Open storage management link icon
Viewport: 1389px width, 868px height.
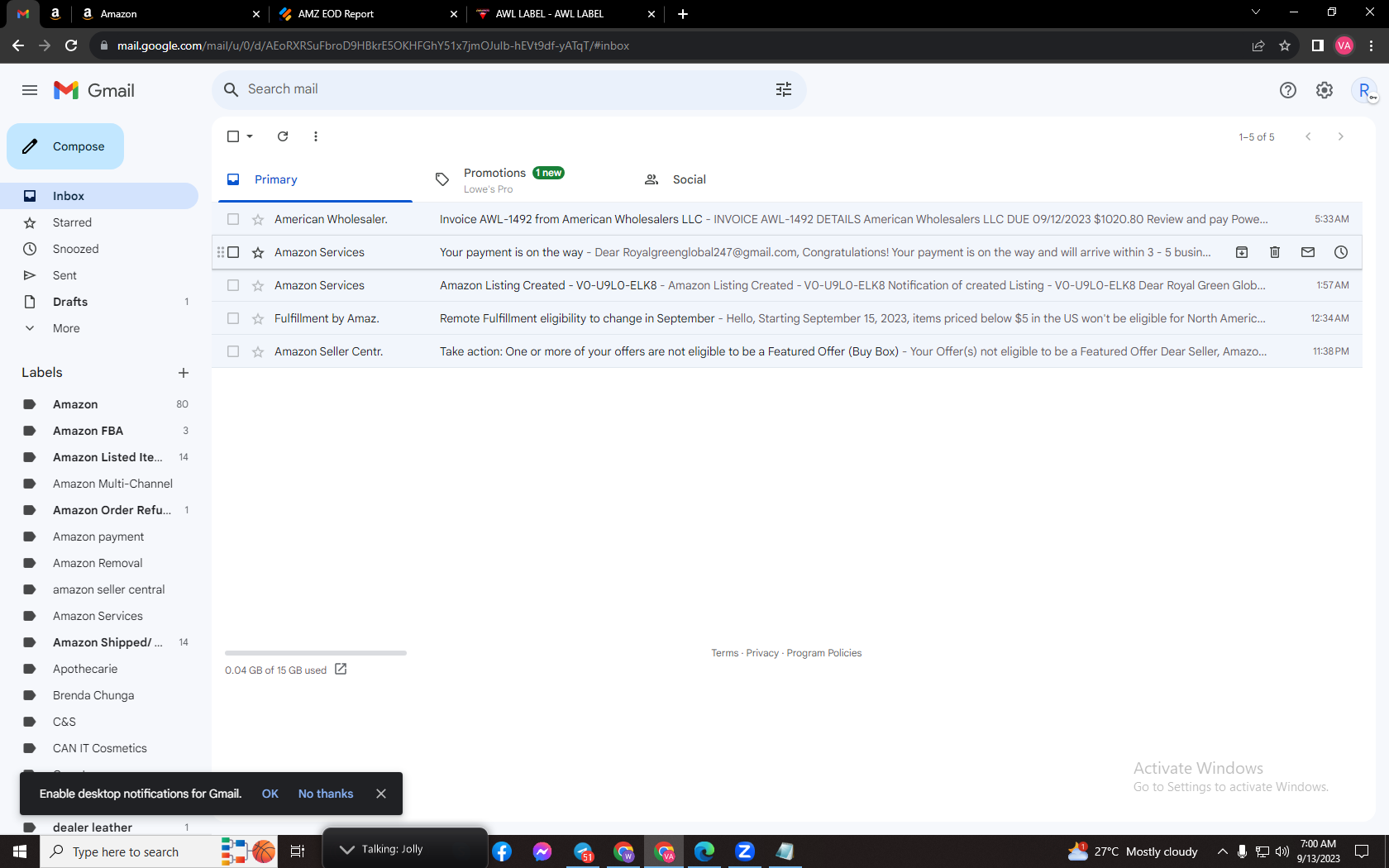coord(341,669)
